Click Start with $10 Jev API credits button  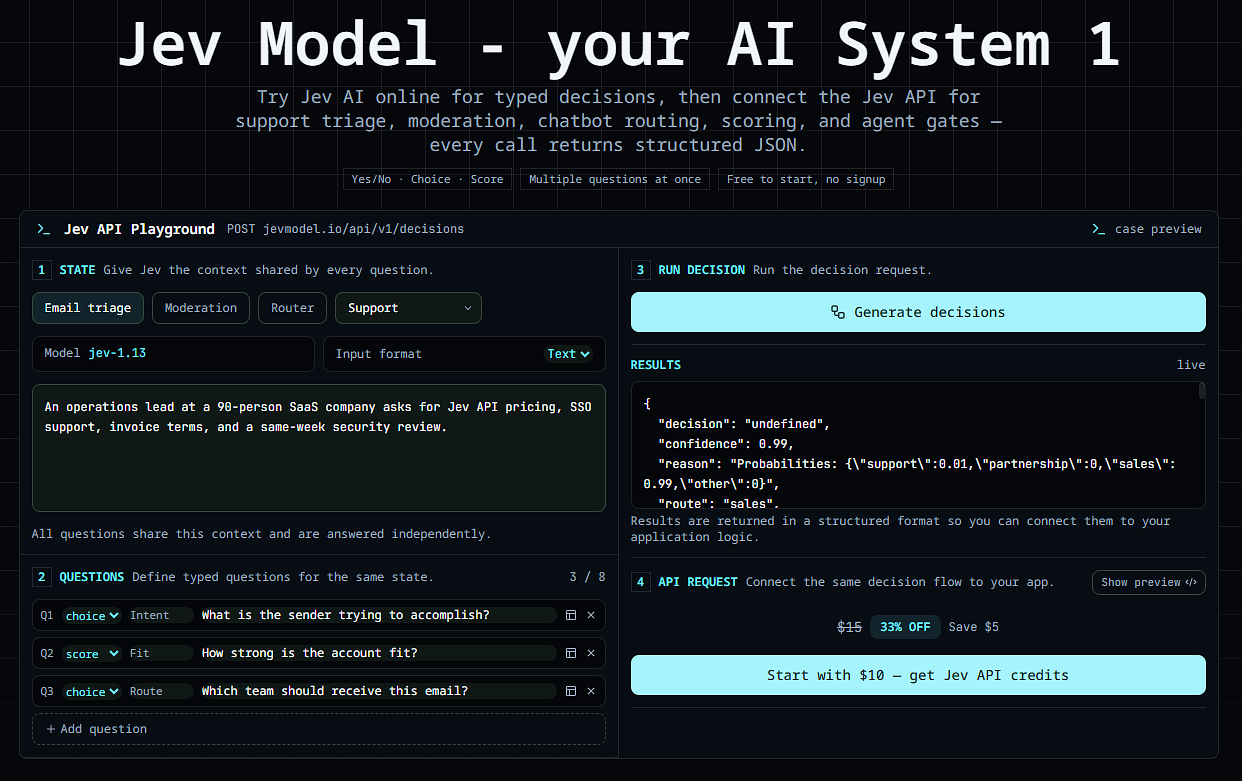coord(918,675)
